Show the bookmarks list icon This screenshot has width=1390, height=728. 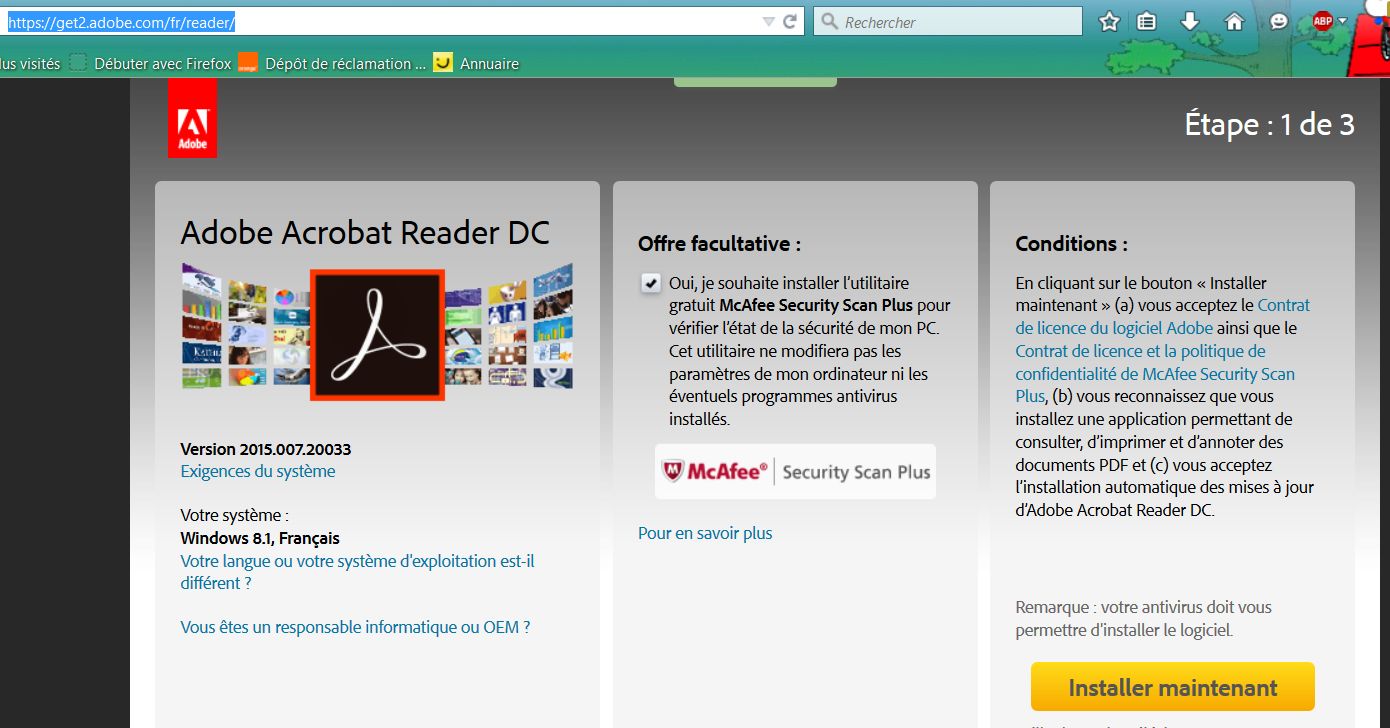1147,21
